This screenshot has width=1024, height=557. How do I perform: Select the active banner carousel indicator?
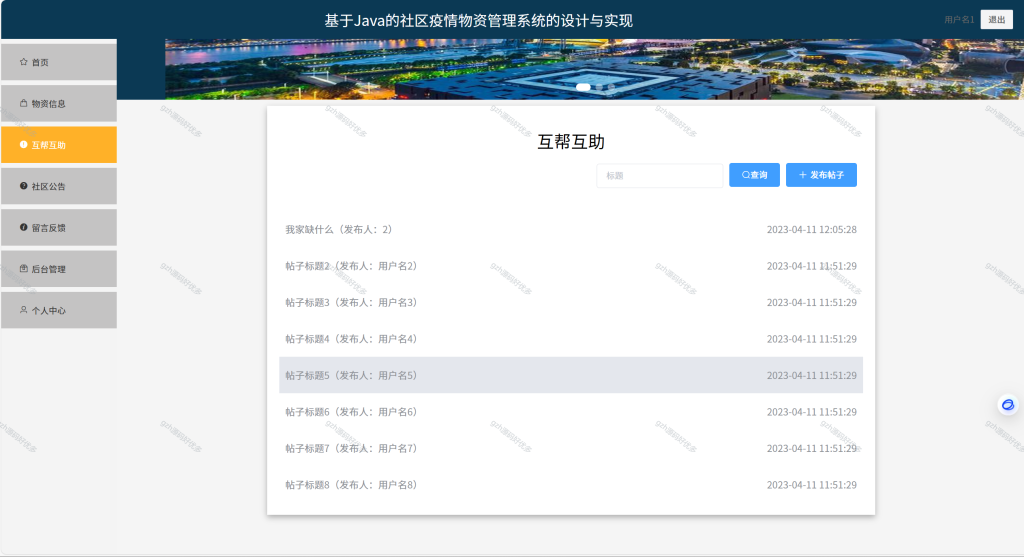tap(583, 87)
